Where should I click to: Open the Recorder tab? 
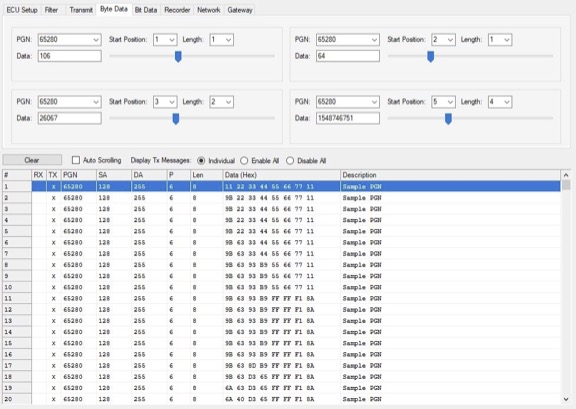click(177, 10)
